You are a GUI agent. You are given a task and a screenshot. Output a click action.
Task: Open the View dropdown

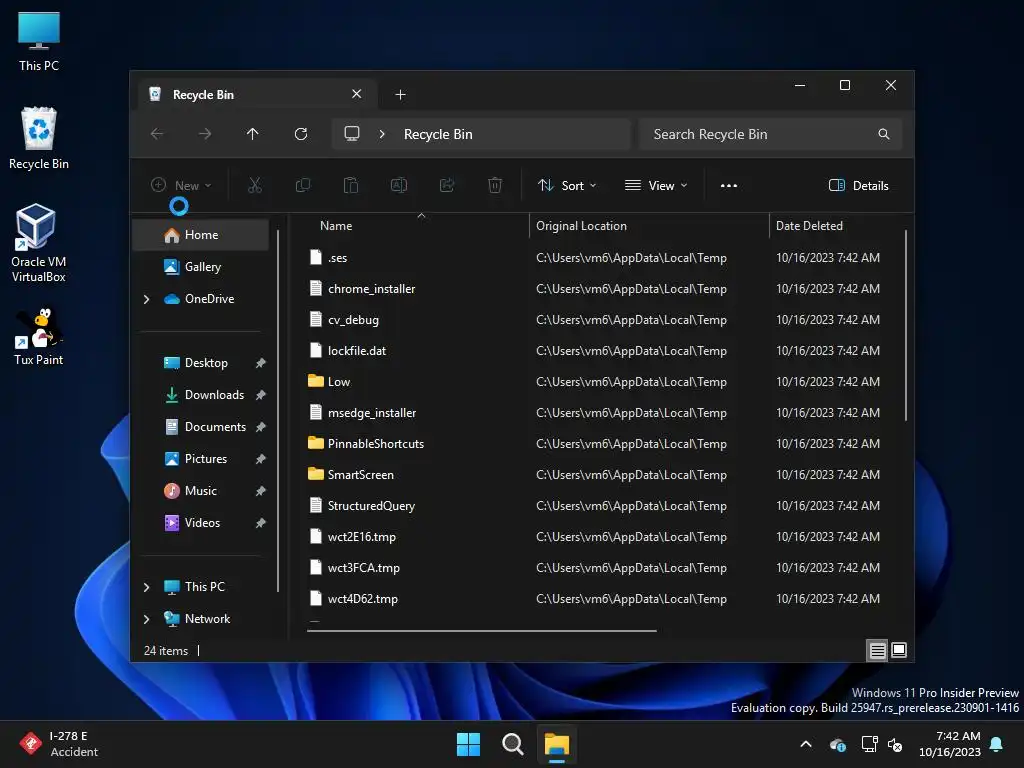pos(656,185)
